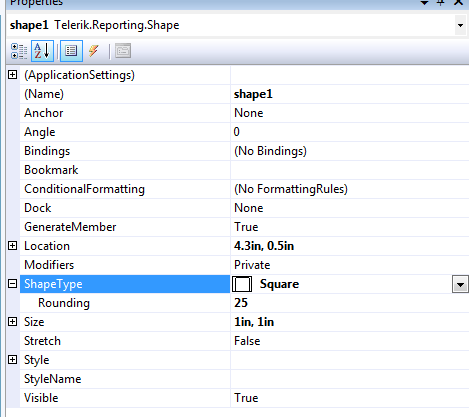Image resolution: width=469 pixels, height=417 pixels.
Task: Expand the Style property
Action: 13,360
